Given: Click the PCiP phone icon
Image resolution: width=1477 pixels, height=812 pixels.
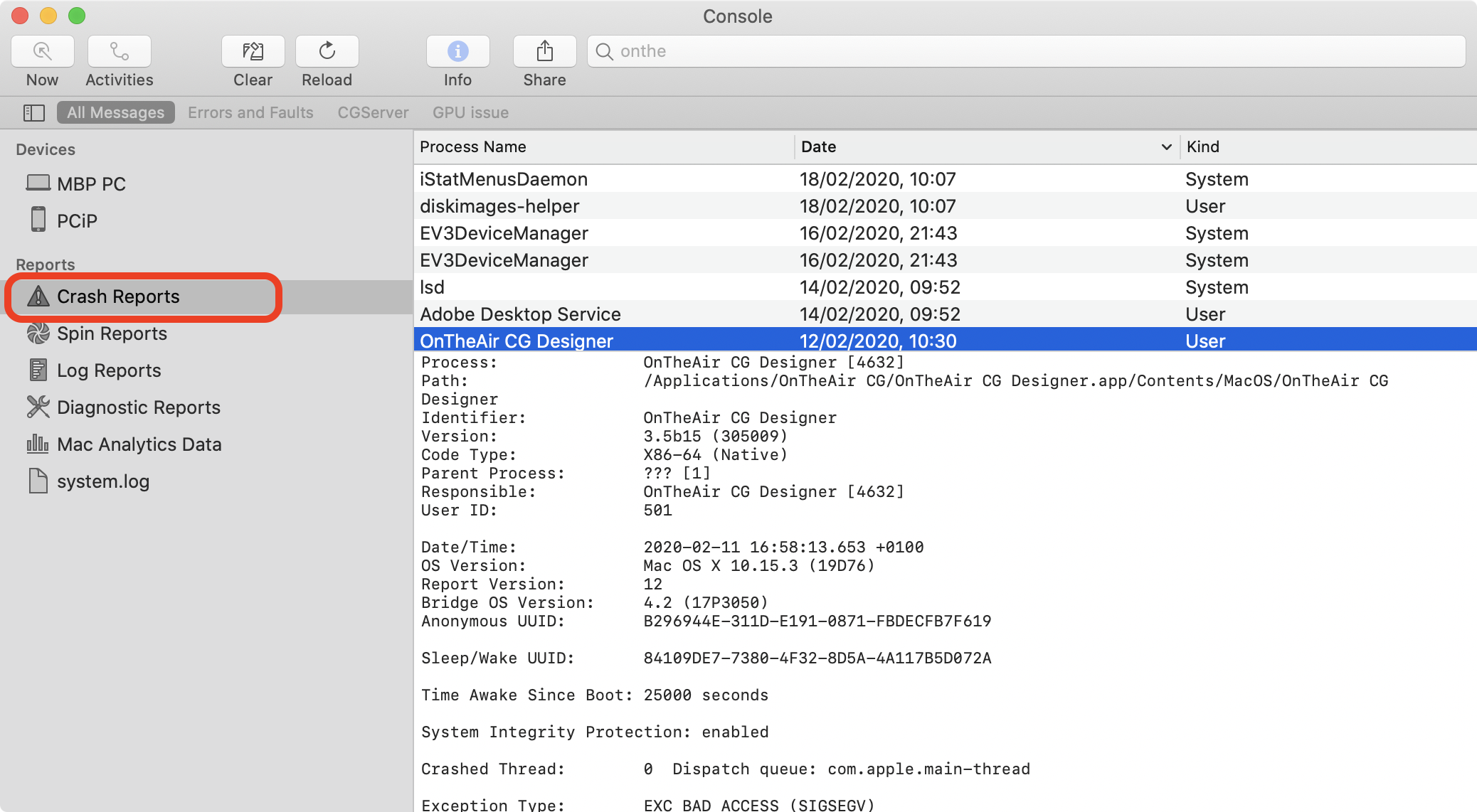Looking at the screenshot, I should click(38, 220).
